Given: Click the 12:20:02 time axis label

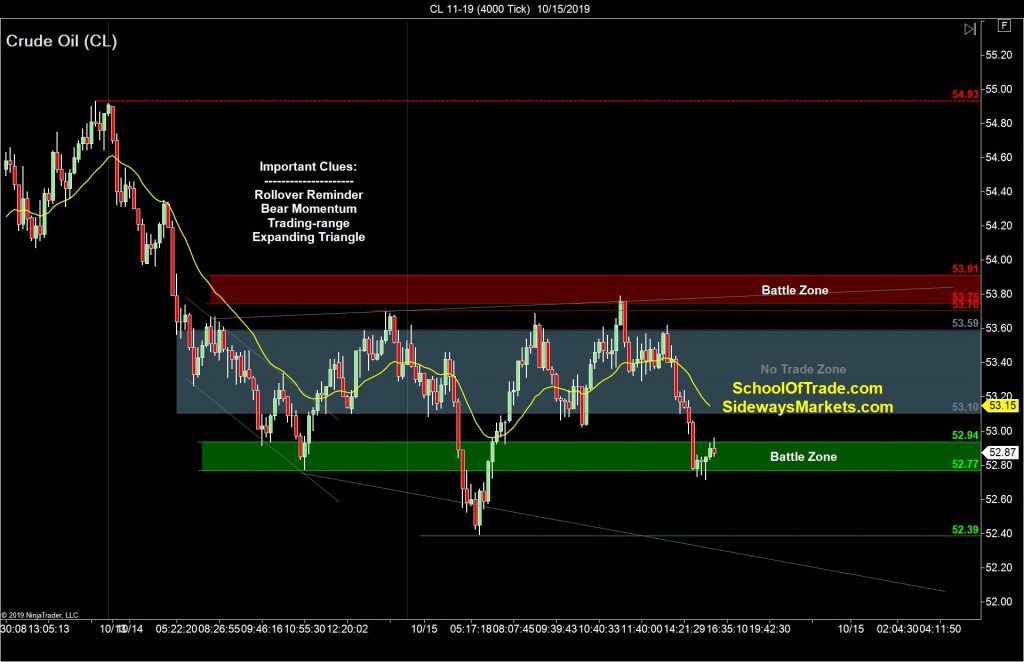Looking at the screenshot, I should (347, 629).
